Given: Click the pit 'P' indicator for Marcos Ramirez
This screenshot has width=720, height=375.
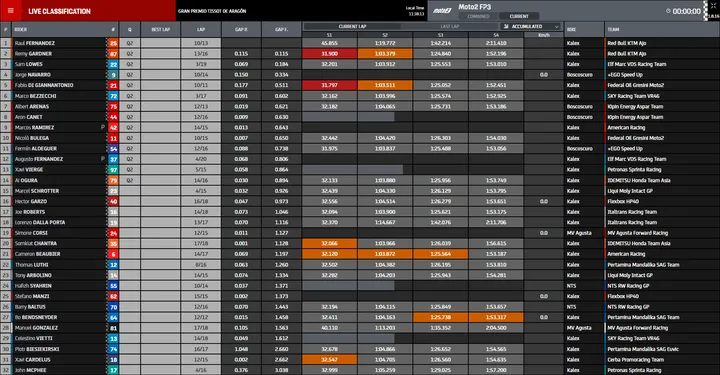Looking at the screenshot, I should point(103,127).
